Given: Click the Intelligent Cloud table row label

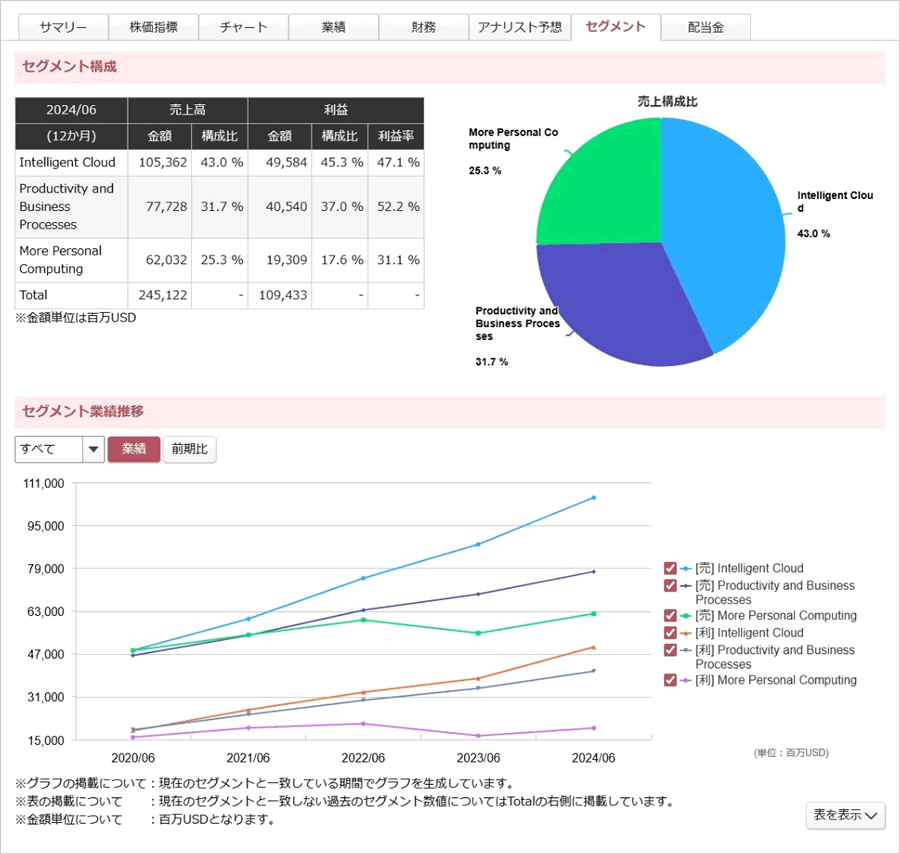Looking at the screenshot, I should [67, 162].
